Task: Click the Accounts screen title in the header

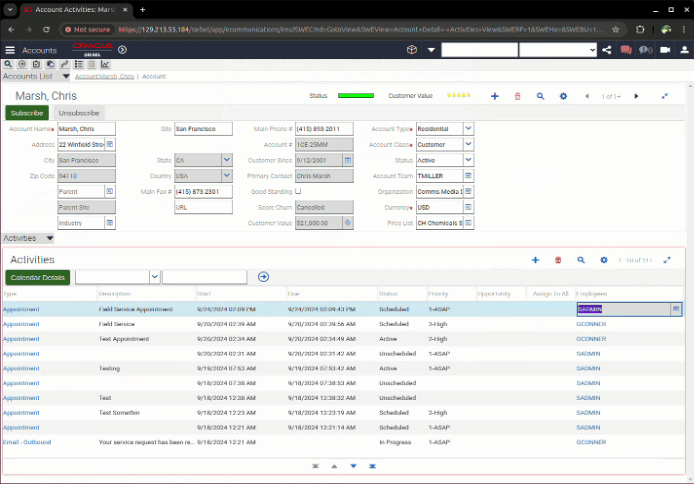Action: click(x=39, y=50)
